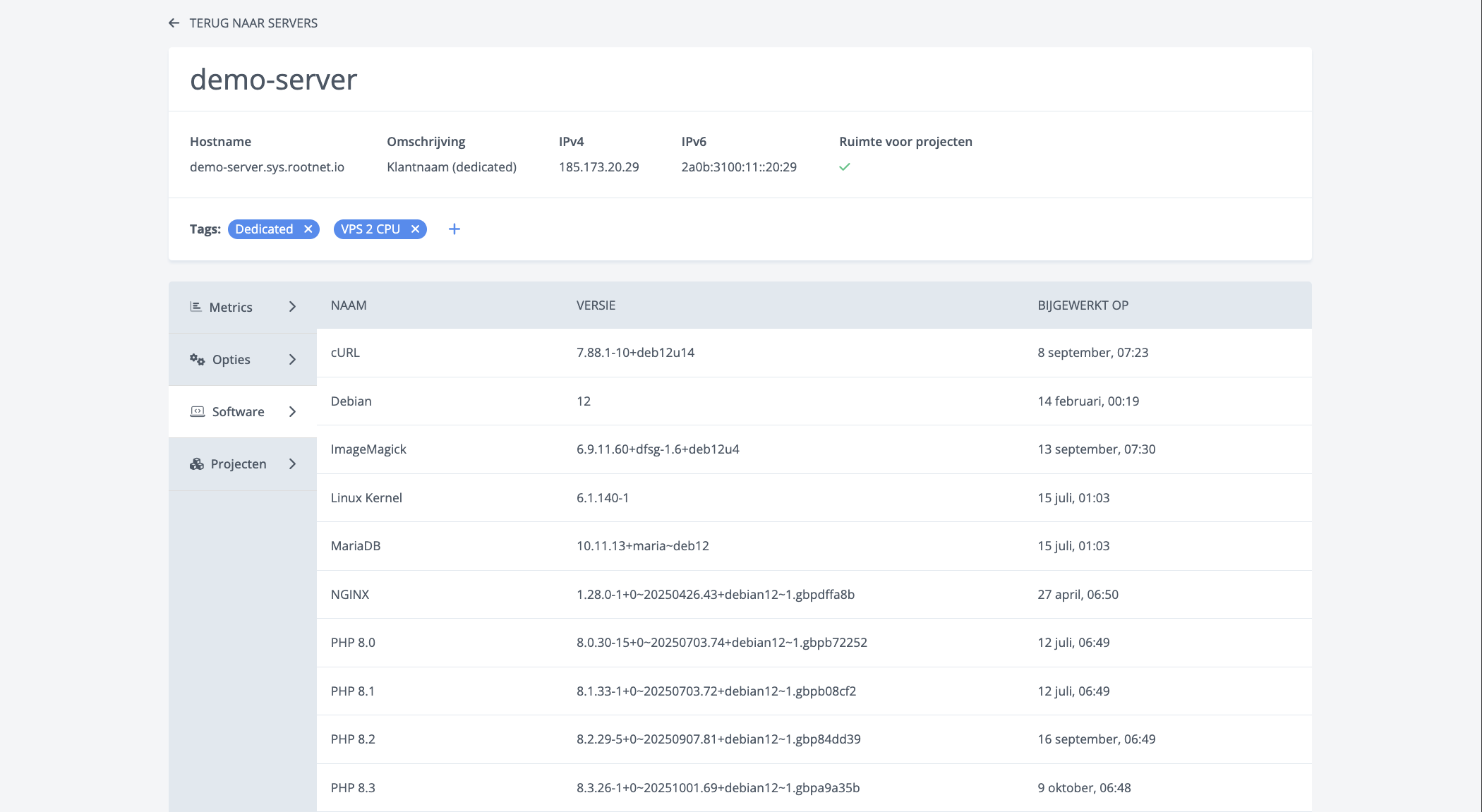
Task: Expand the Metrics section chevron
Action: coord(292,307)
